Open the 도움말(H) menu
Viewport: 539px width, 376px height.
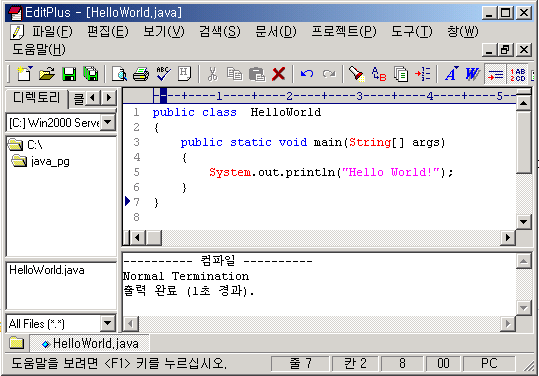39,49
